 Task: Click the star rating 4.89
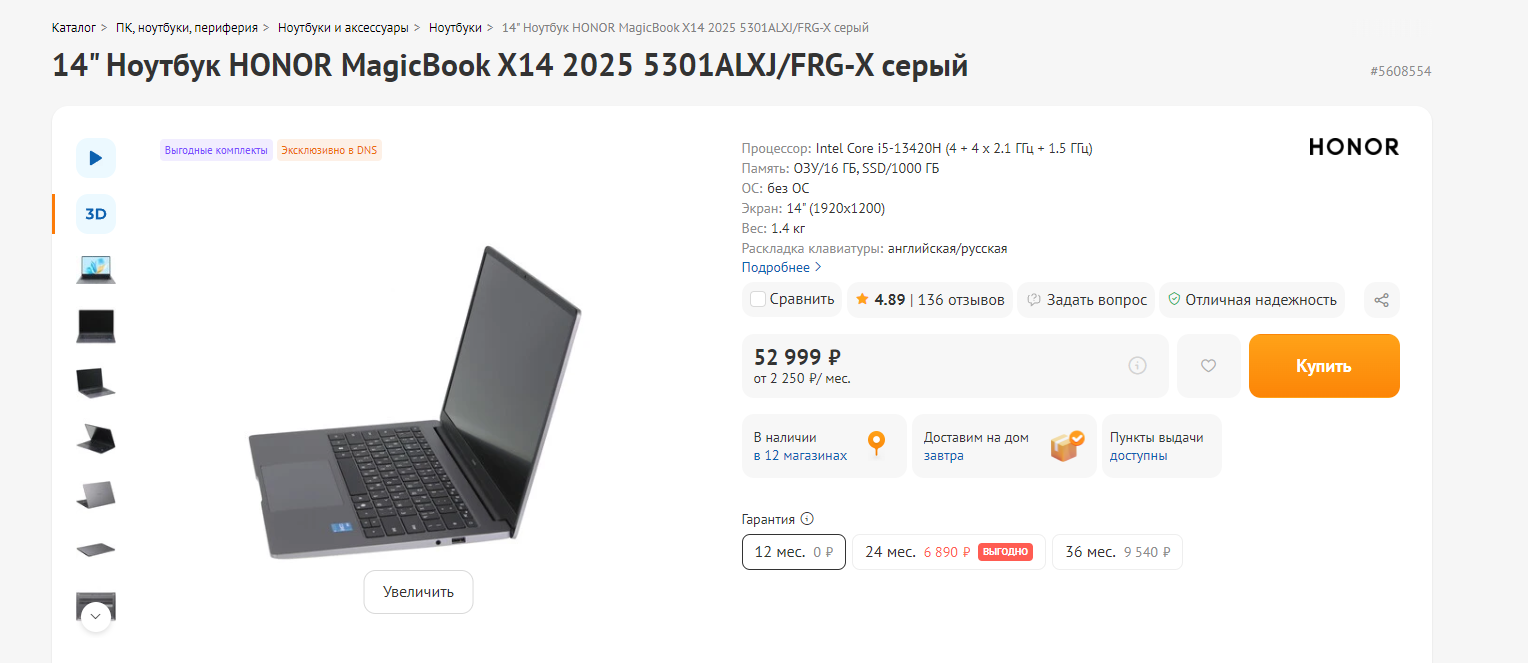(x=881, y=300)
